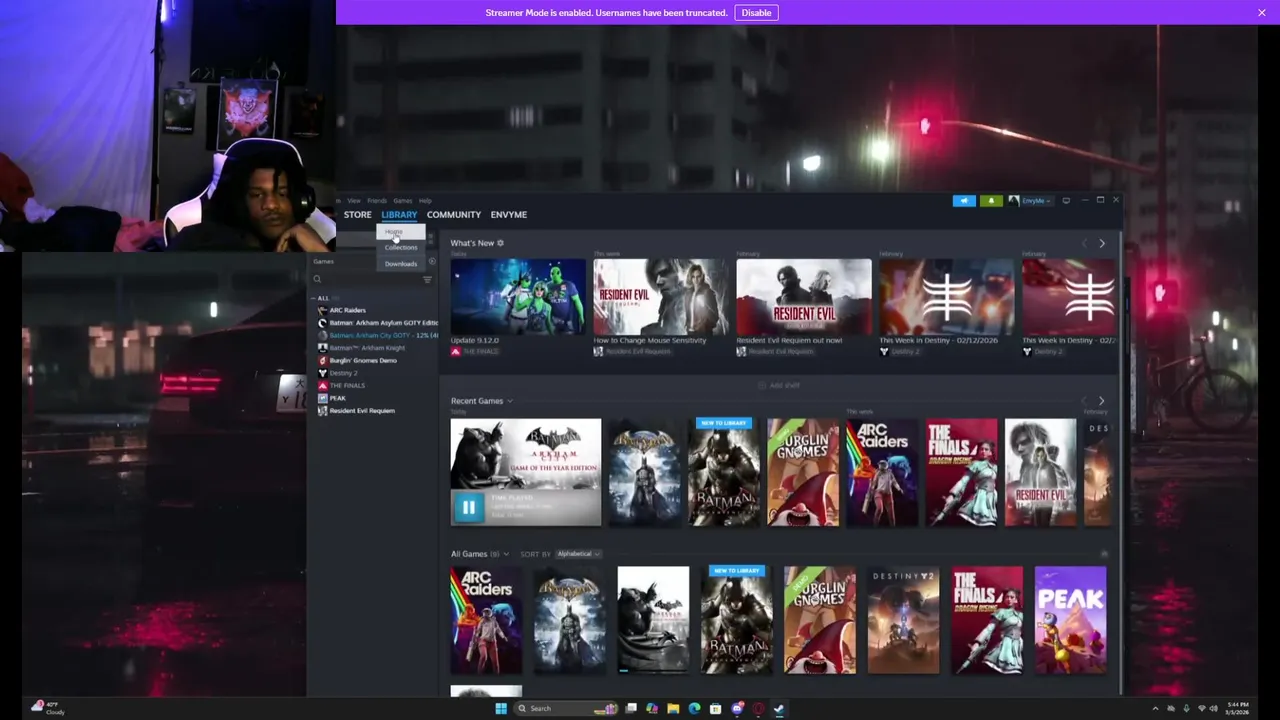Open the Sort By Alphabetical dropdown
Viewport: 1280px width, 720px height.
click(x=578, y=554)
